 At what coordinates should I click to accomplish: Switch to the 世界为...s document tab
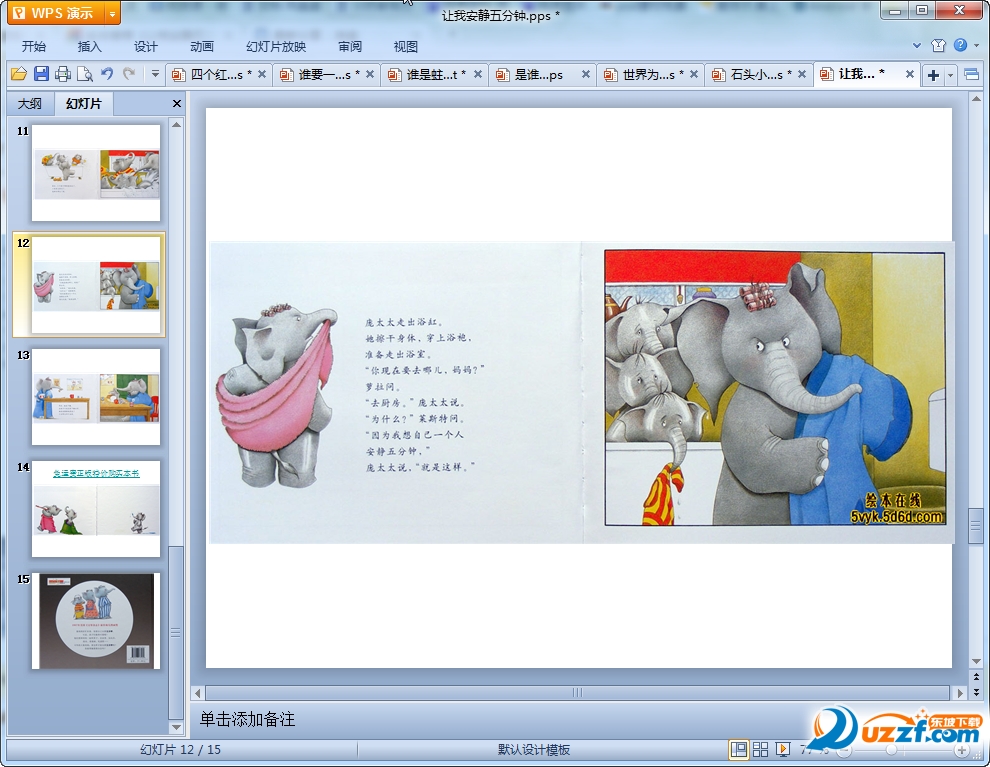click(x=643, y=74)
